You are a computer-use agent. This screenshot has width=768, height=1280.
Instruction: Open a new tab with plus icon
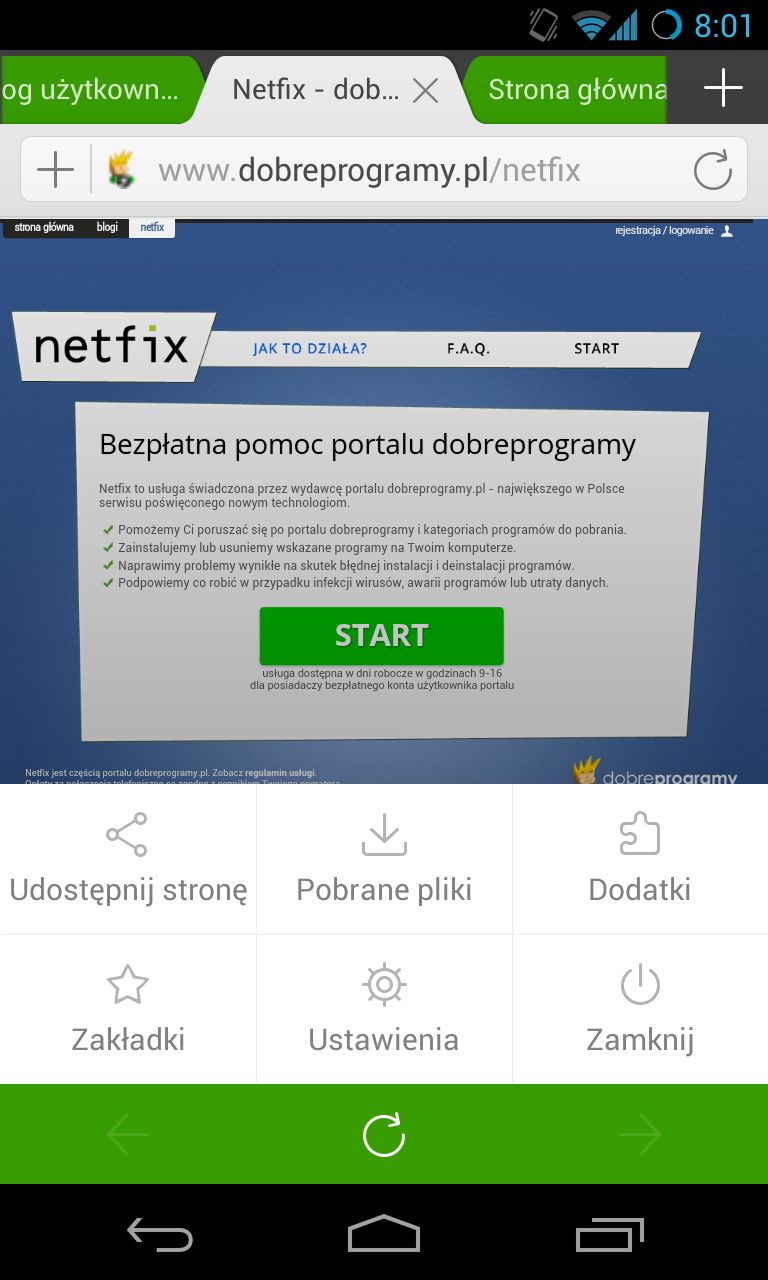pos(722,89)
